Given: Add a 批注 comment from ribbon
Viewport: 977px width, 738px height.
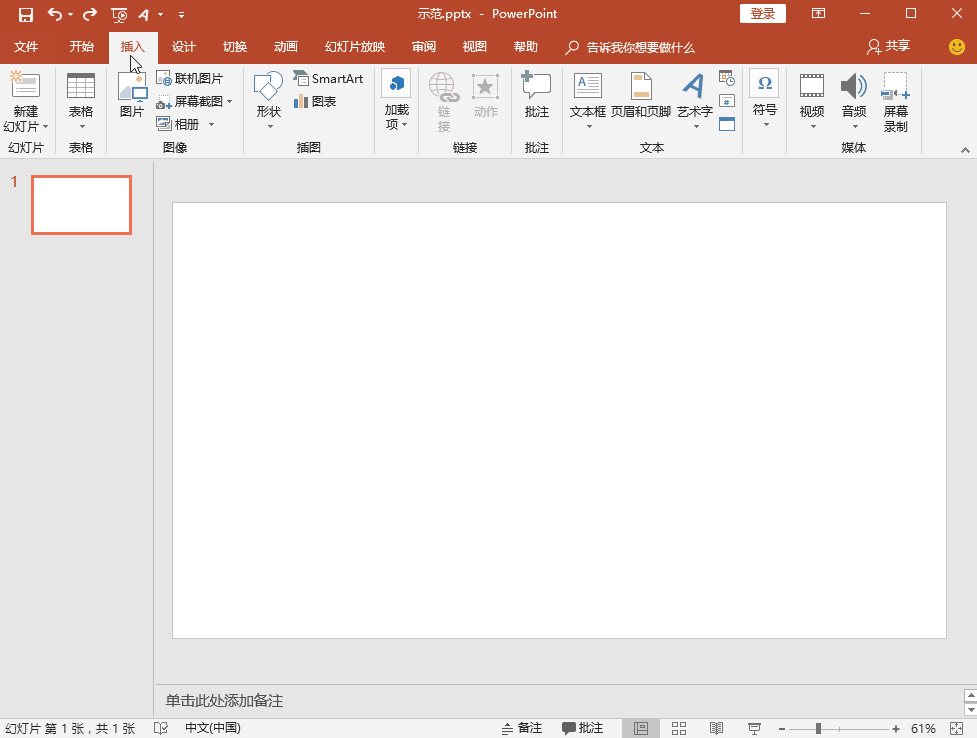Looking at the screenshot, I should pyautogui.click(x=537, y=96).
